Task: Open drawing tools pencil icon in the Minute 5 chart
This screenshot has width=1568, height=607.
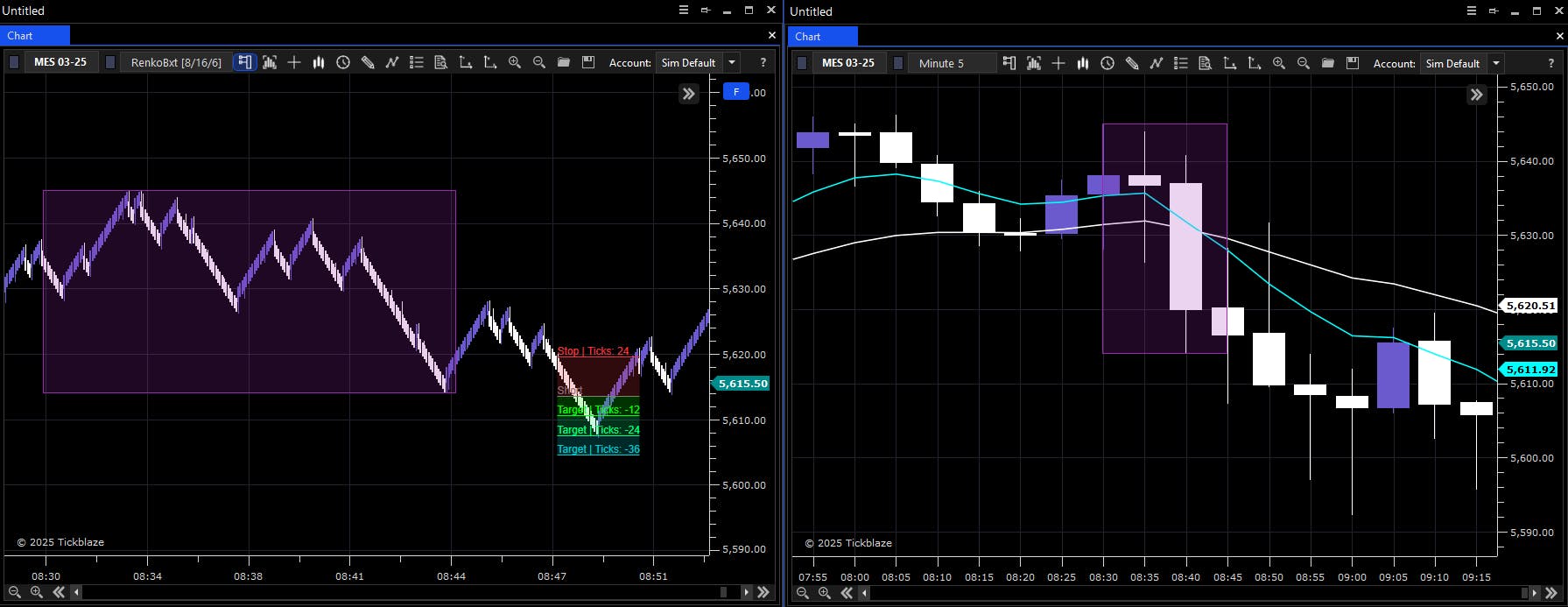Action: (1132, 63)
